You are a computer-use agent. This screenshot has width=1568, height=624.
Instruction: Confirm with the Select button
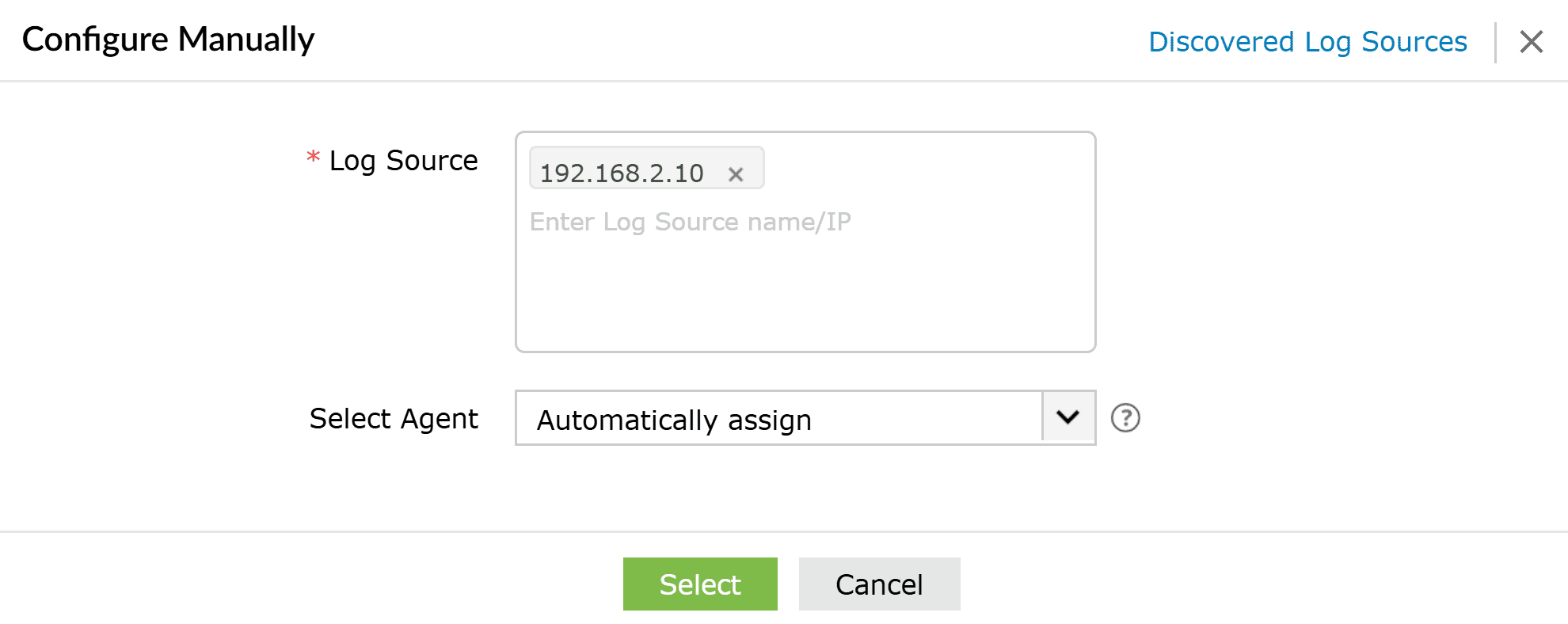pyautogui.click(x=700, y=584)
